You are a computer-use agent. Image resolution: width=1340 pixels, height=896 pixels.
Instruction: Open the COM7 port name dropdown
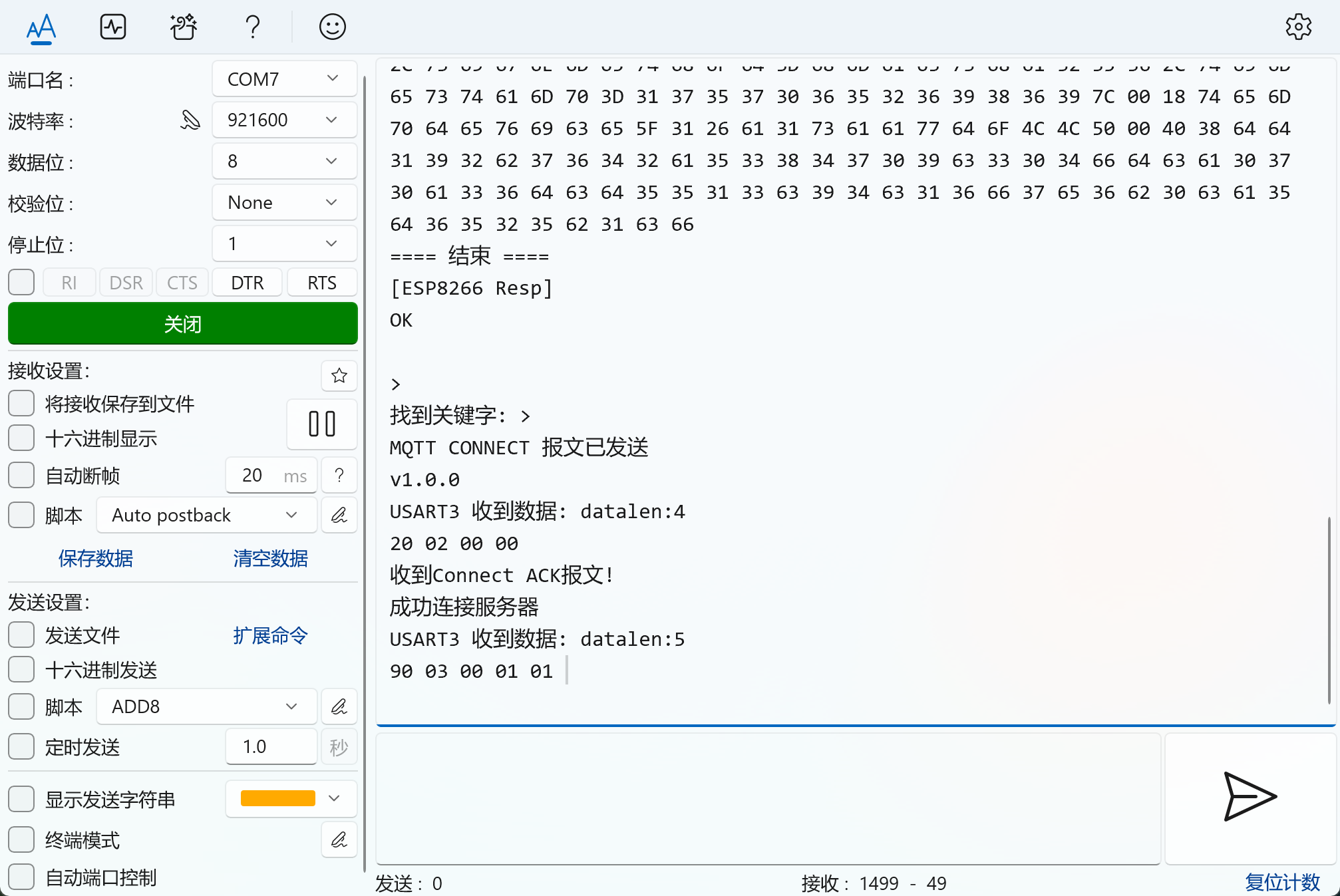(x=284, y=79)
